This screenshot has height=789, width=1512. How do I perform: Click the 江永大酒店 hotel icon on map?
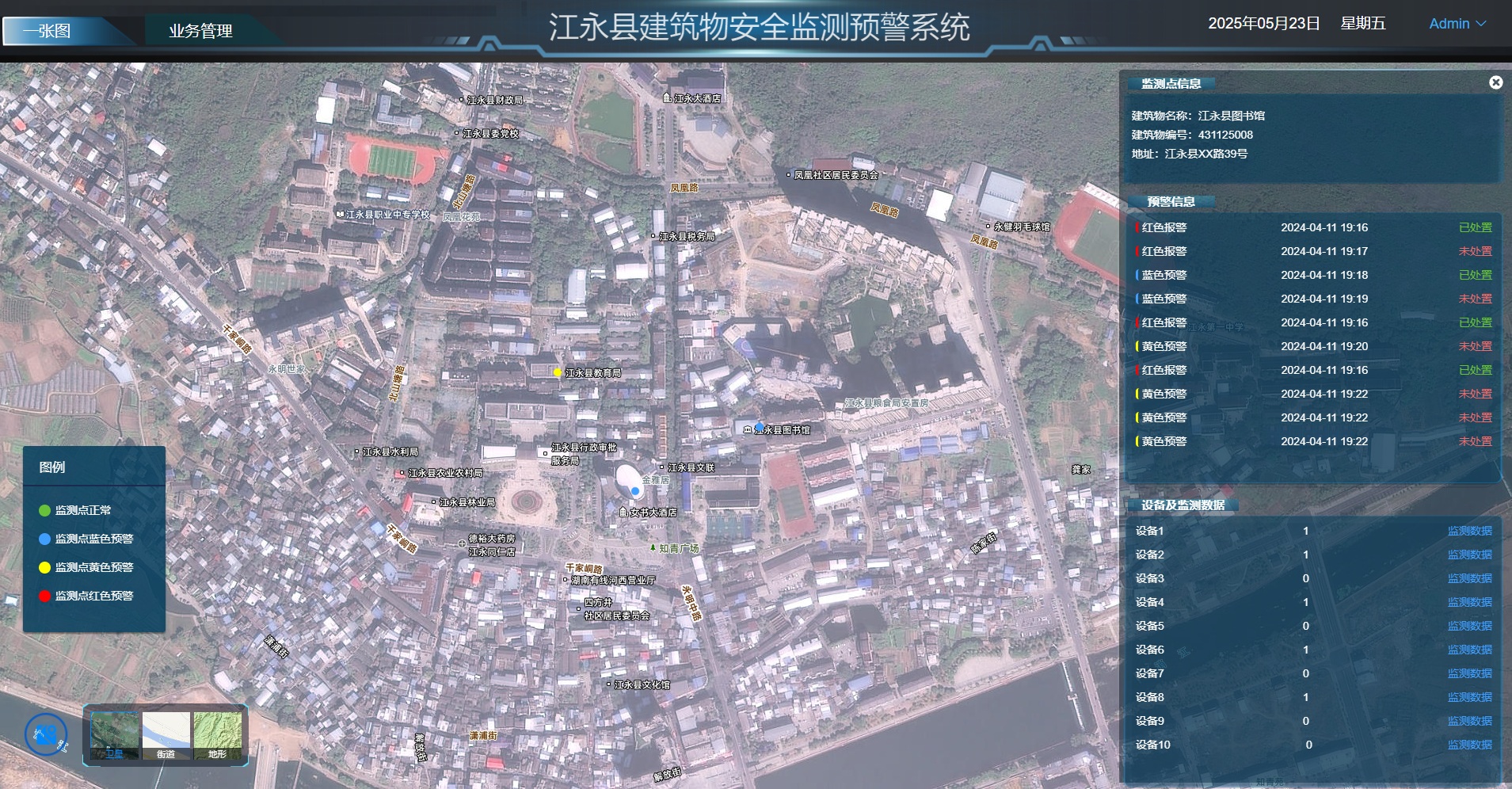click(667, 98)
